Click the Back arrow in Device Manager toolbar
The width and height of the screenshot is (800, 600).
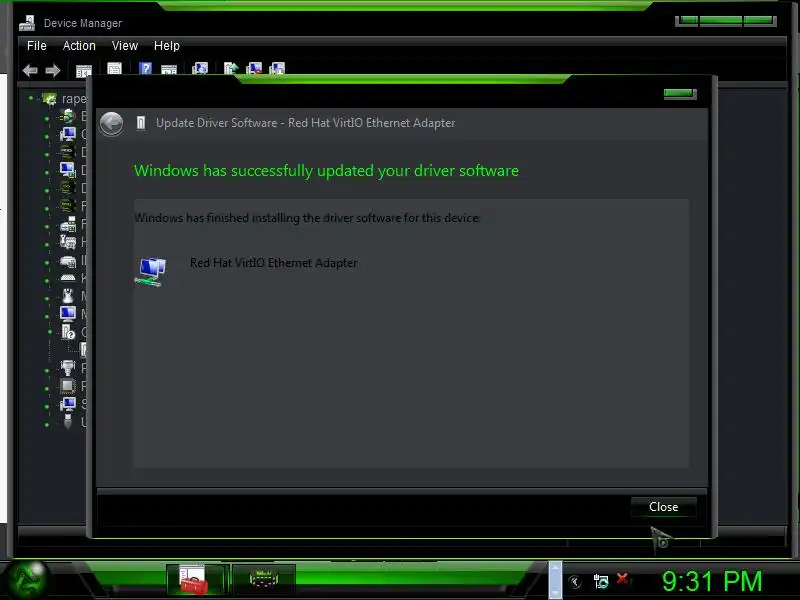tap(30, 70)
